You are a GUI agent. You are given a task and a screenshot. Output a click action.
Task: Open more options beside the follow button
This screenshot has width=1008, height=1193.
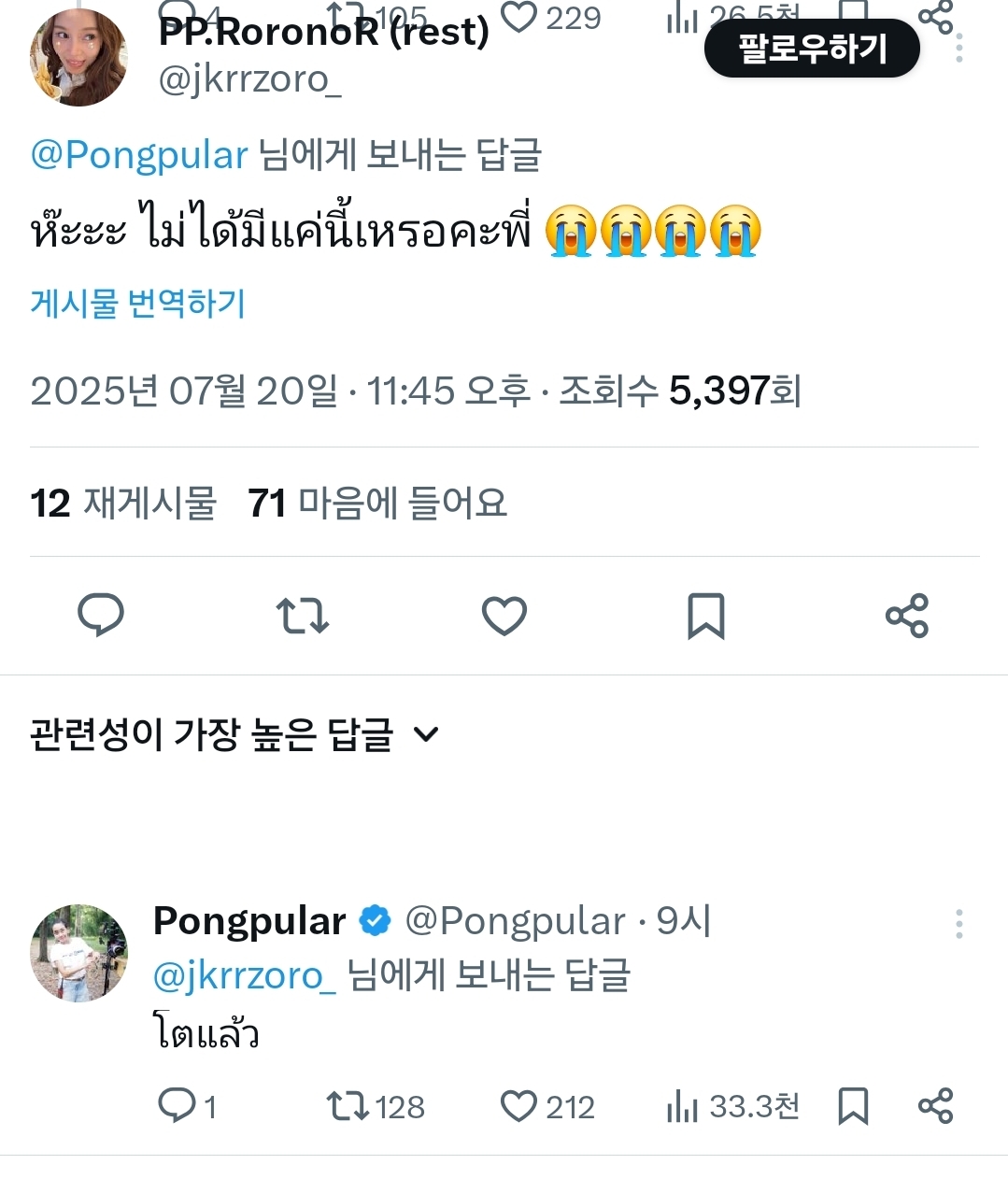[959, 49]
